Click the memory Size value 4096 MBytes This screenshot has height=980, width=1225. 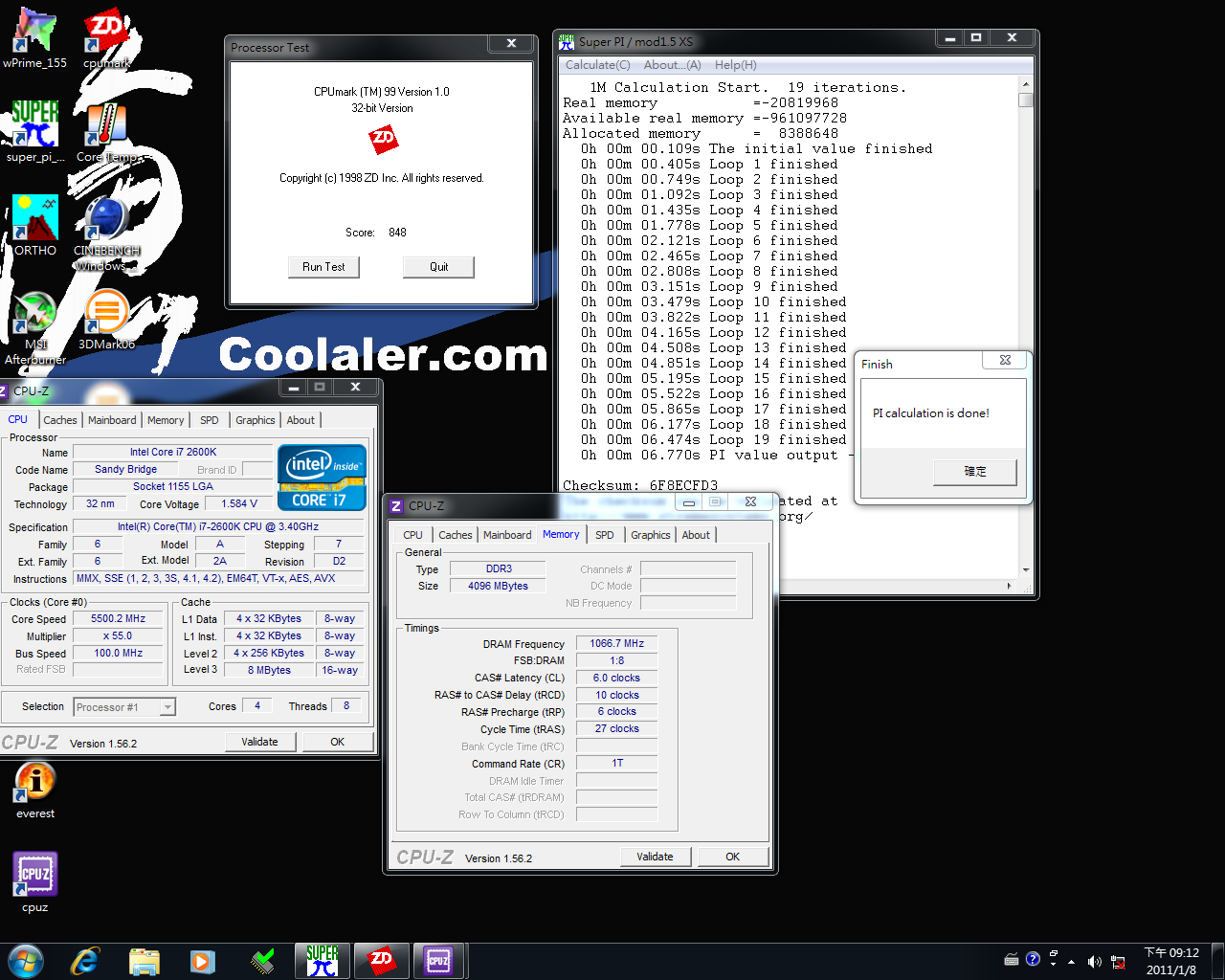(x=498, y=587)
